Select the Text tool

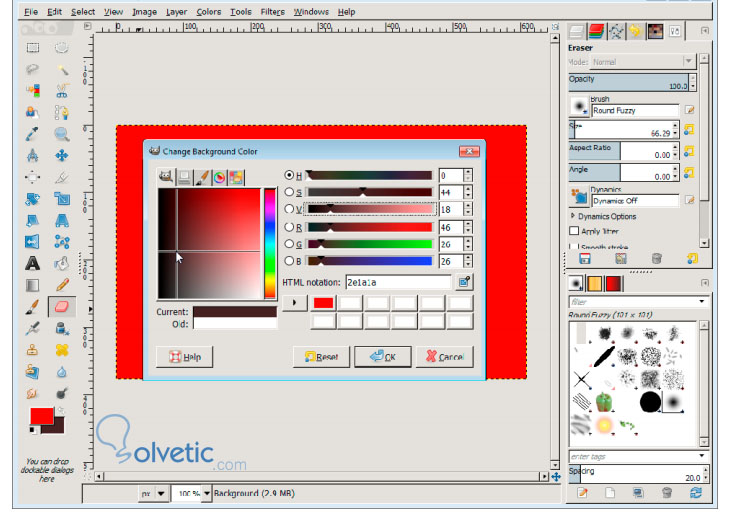(33, 263)
